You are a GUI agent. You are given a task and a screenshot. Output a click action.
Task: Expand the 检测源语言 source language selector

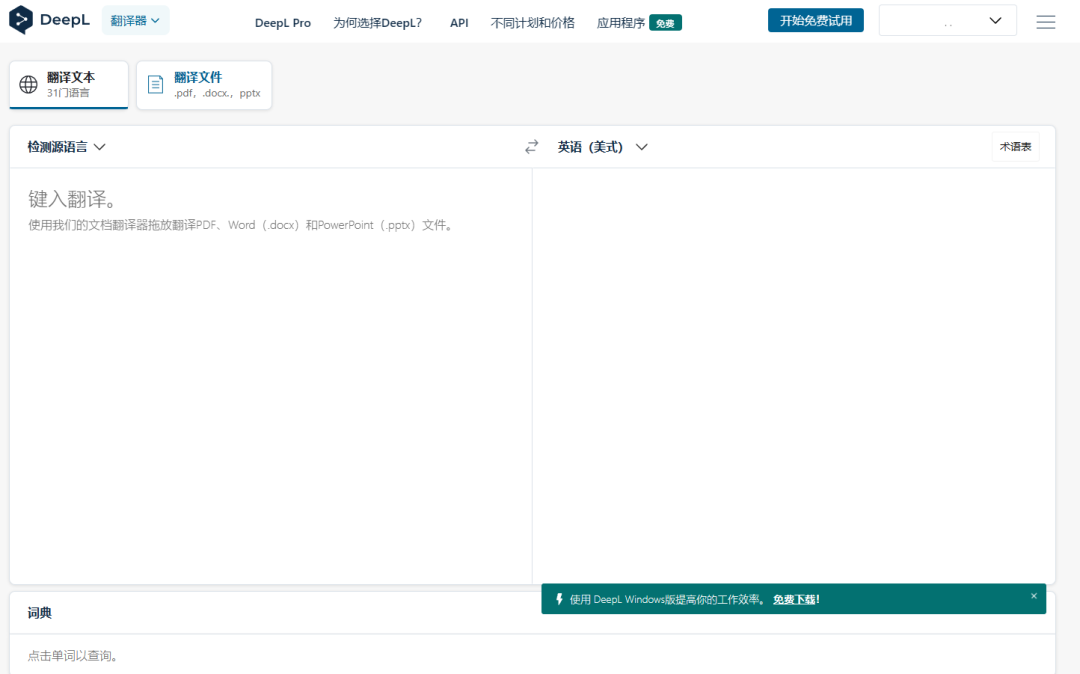tap(66, 147)
